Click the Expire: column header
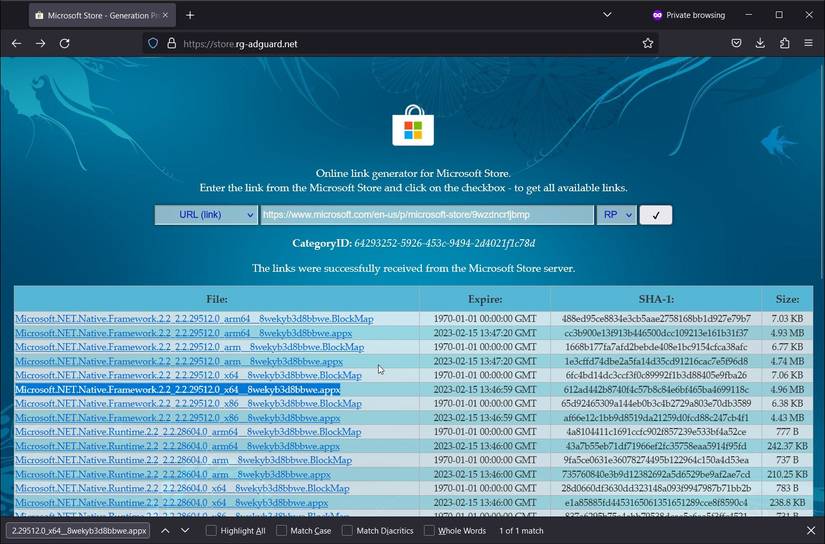Image resolution: width=825 pixels, height=544 pixels. (x=485, y=299)
